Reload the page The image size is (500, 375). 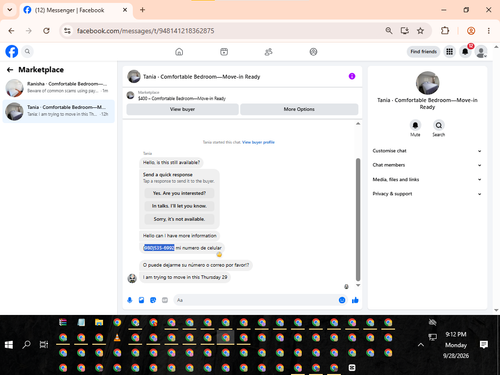coord(46,31)
